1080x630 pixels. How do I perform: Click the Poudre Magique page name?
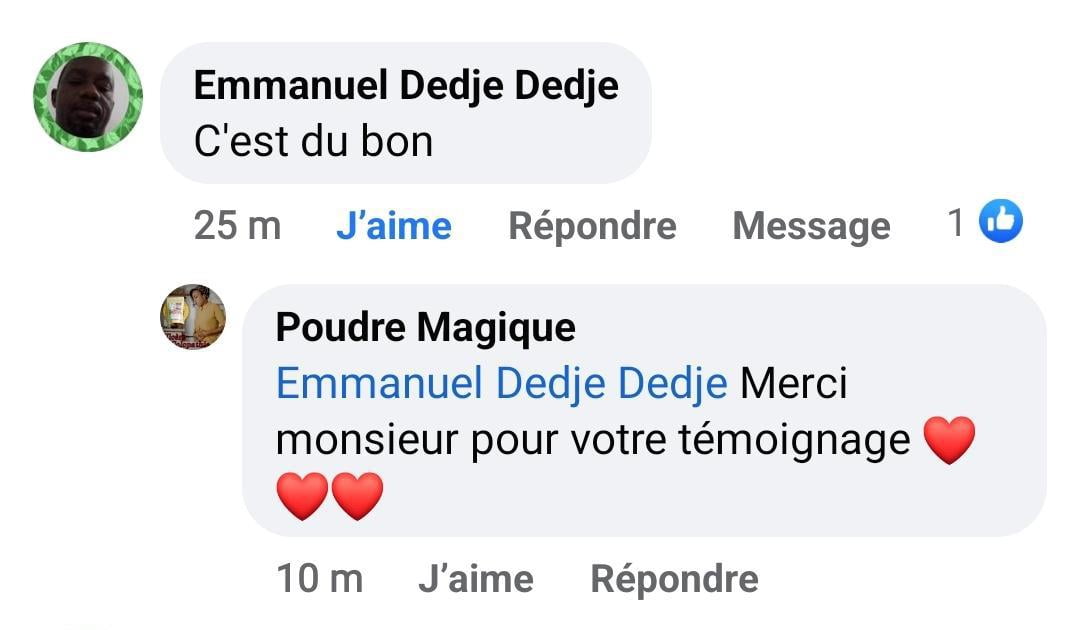click(x=425, y=327)
